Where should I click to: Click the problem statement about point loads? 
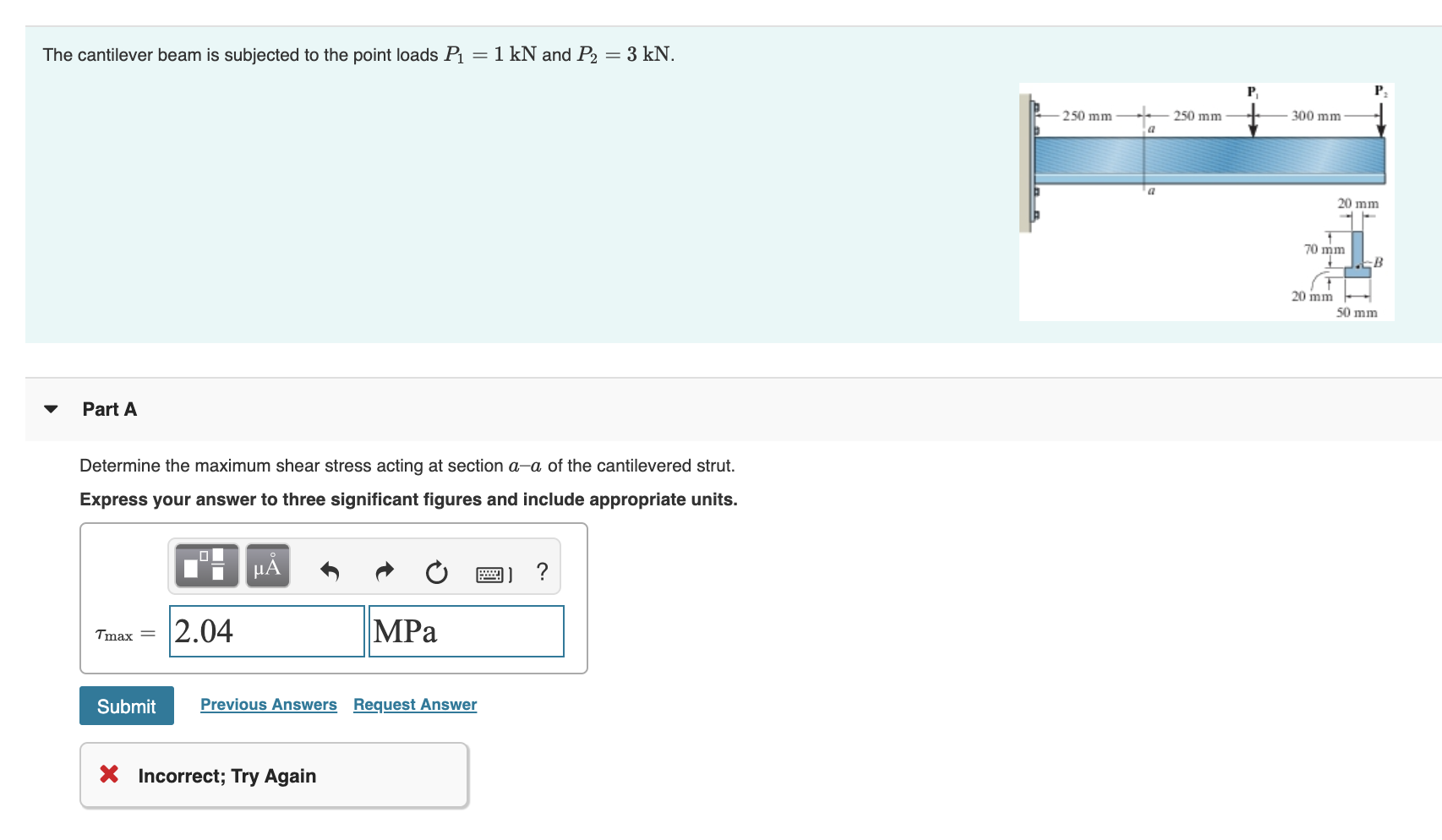click(358, 55)
